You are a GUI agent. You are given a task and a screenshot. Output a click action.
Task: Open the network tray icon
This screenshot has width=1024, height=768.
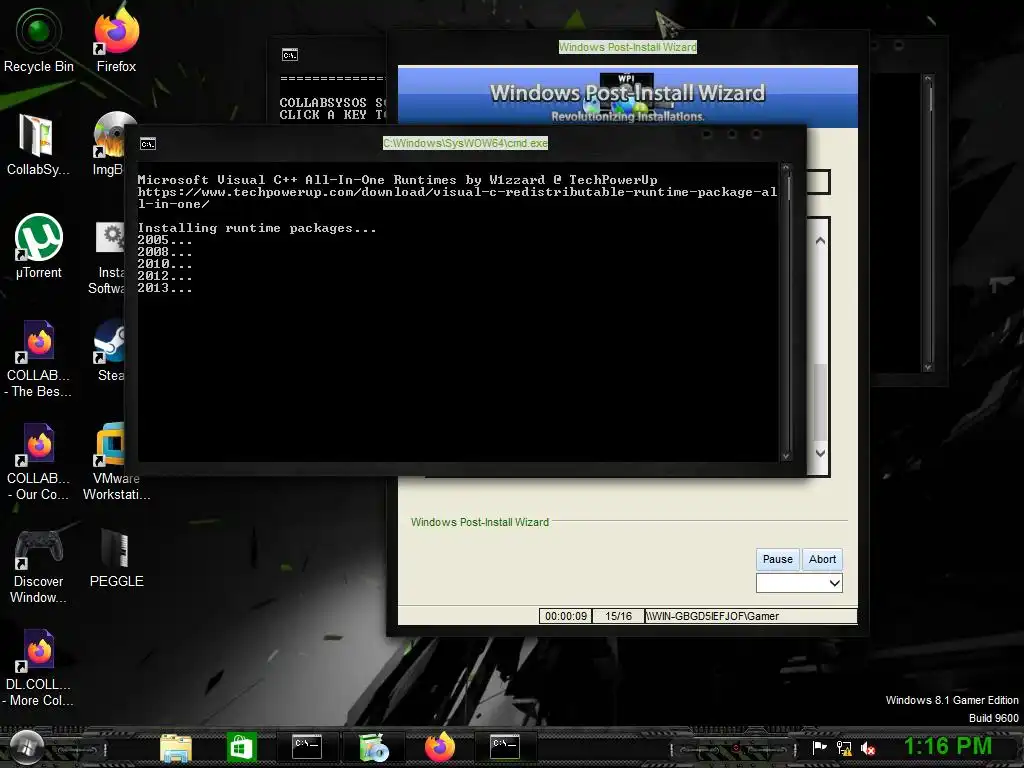point(844,748)
